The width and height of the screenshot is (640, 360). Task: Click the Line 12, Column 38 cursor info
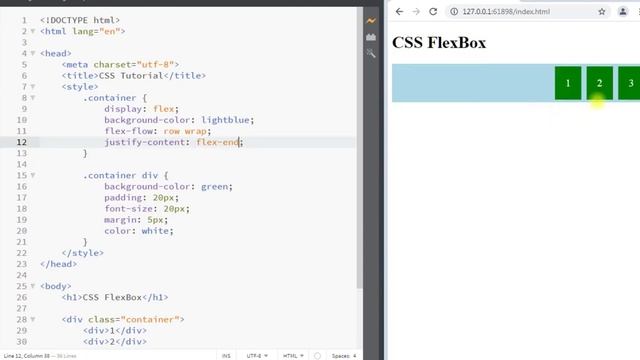point(27,356)
